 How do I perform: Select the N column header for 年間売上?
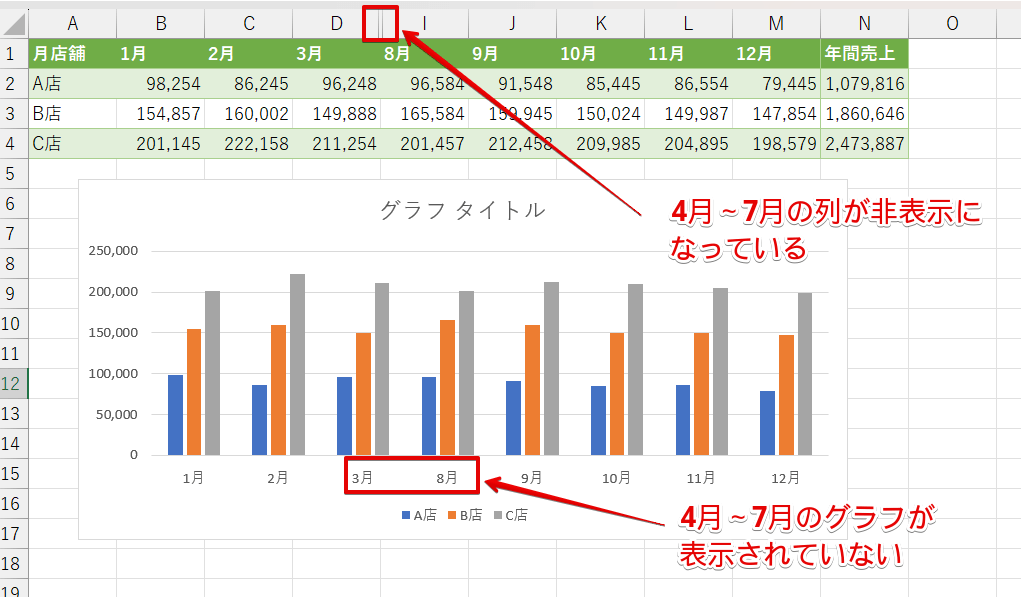click(x=864, y=22)
